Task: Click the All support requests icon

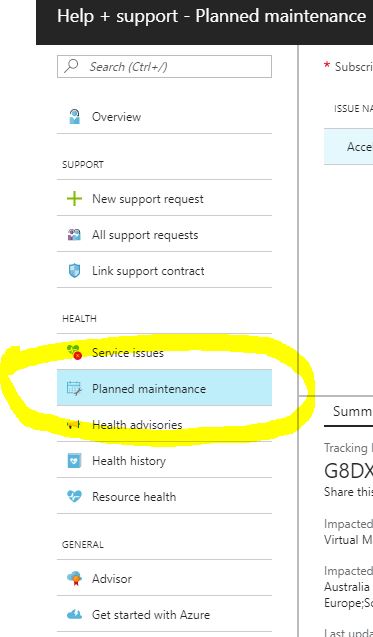Action: coord(74,235)
